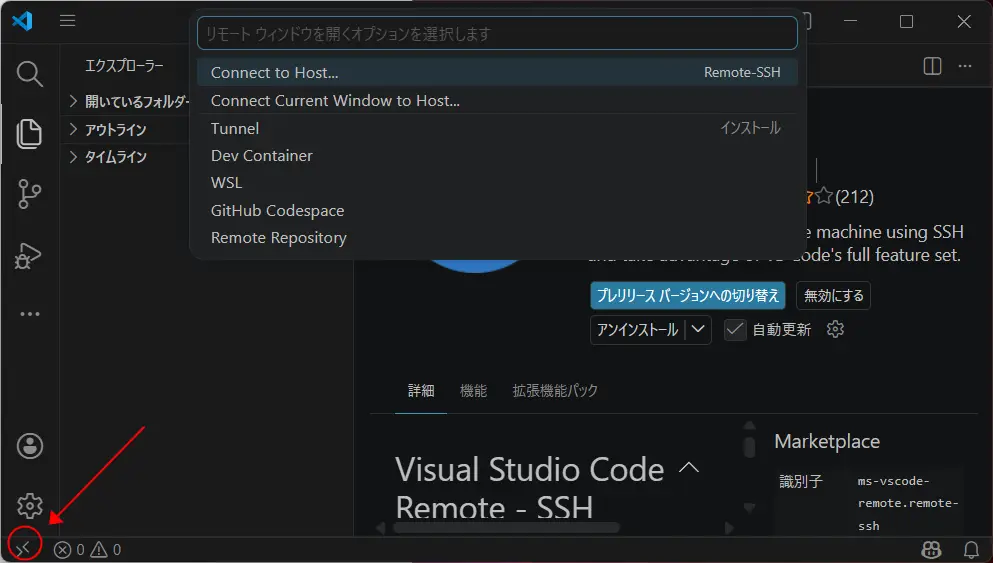Click the アンインストール button
This screenshot has height=563, width=993.
(x=637, y=330)
